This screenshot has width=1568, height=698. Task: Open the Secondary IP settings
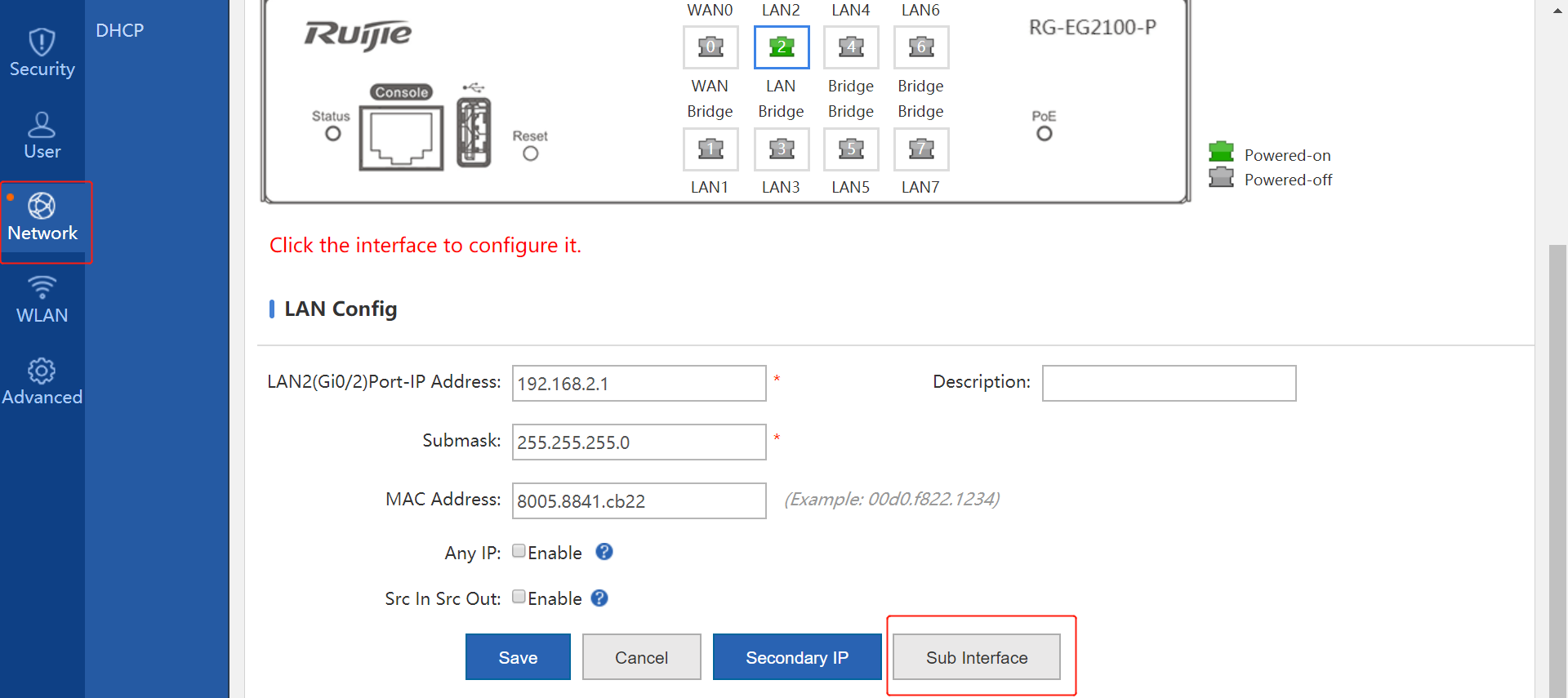(797, 657)
